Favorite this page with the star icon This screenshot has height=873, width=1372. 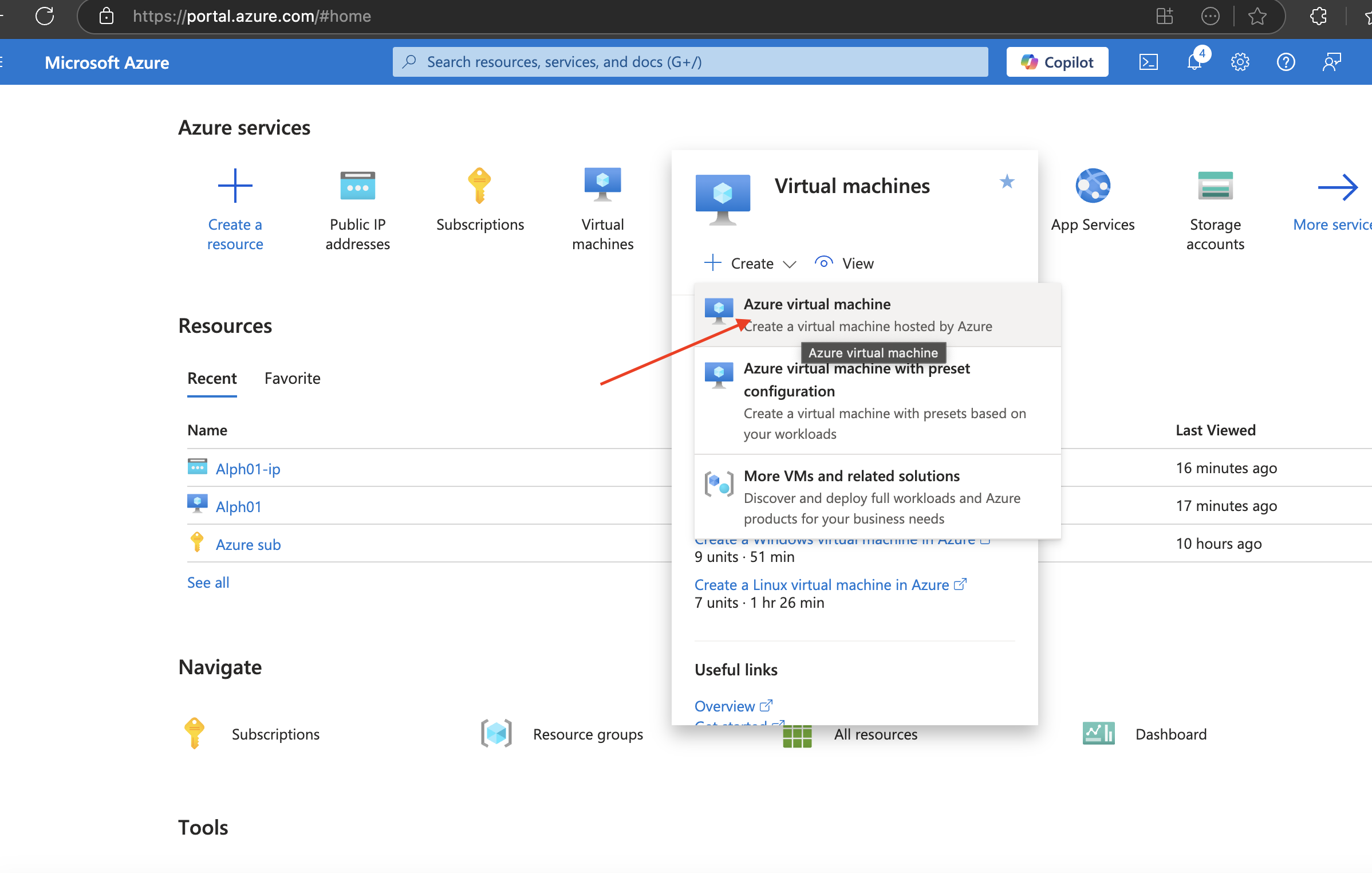click(x=1257, y=16)
